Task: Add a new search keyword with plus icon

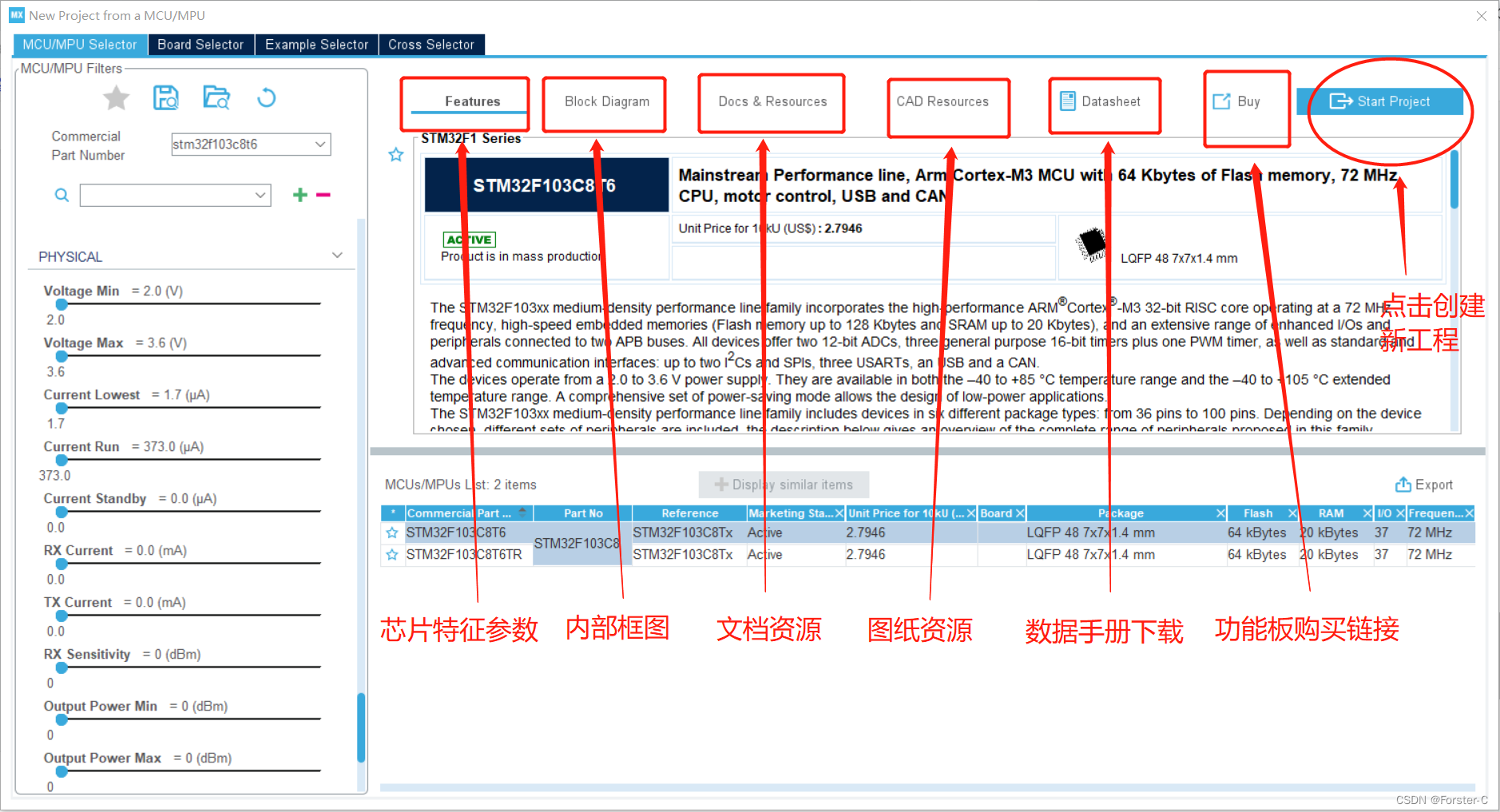Action: click(x=300, y=194)
